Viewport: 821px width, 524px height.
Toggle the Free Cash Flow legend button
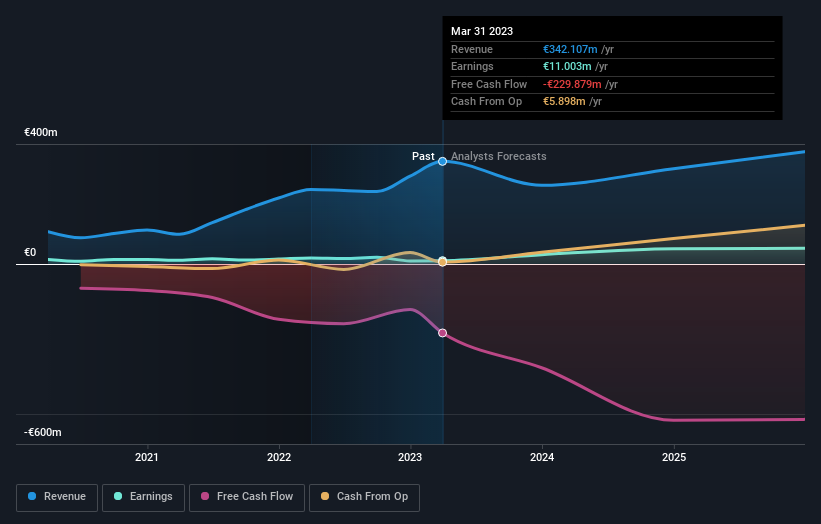coord(247,497)
